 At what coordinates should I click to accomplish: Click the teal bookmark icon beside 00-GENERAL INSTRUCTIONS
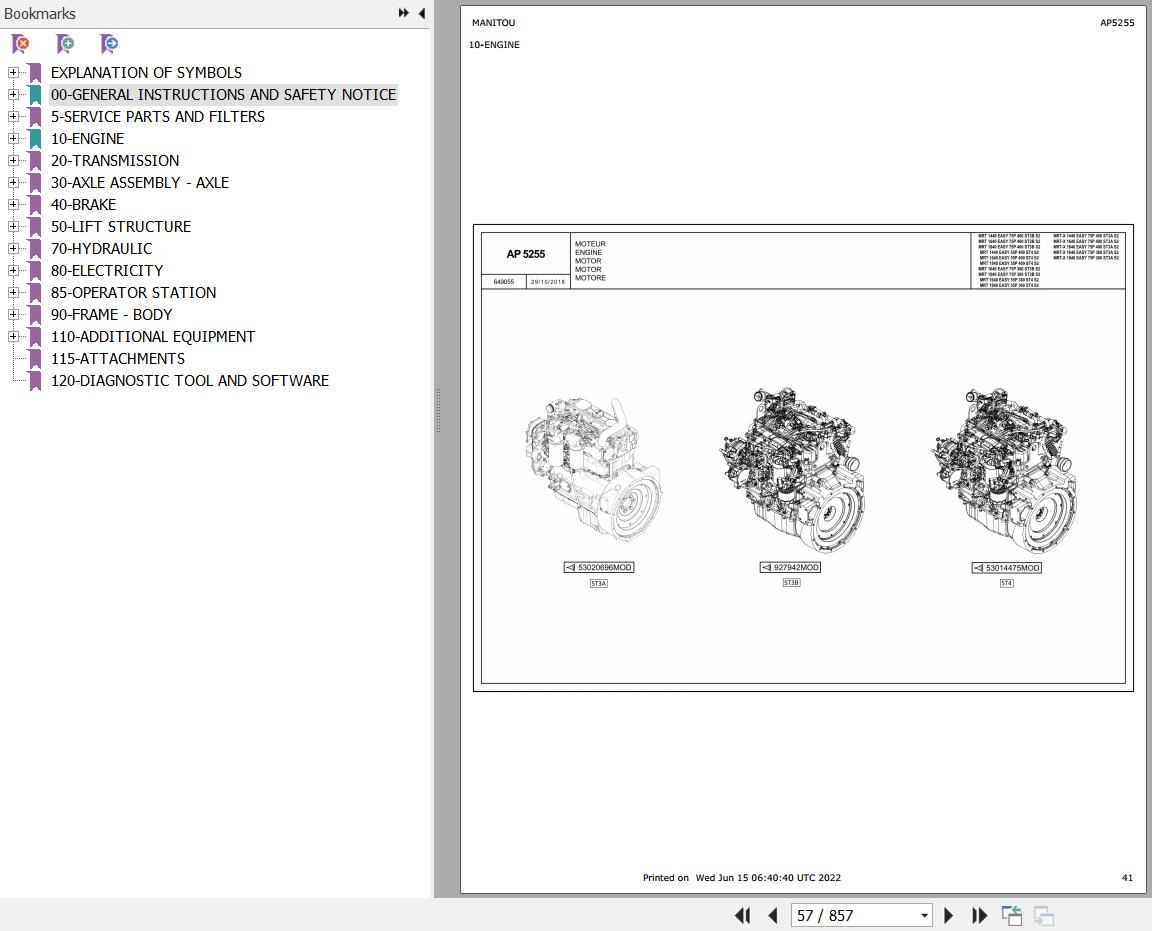click(35, 95)
